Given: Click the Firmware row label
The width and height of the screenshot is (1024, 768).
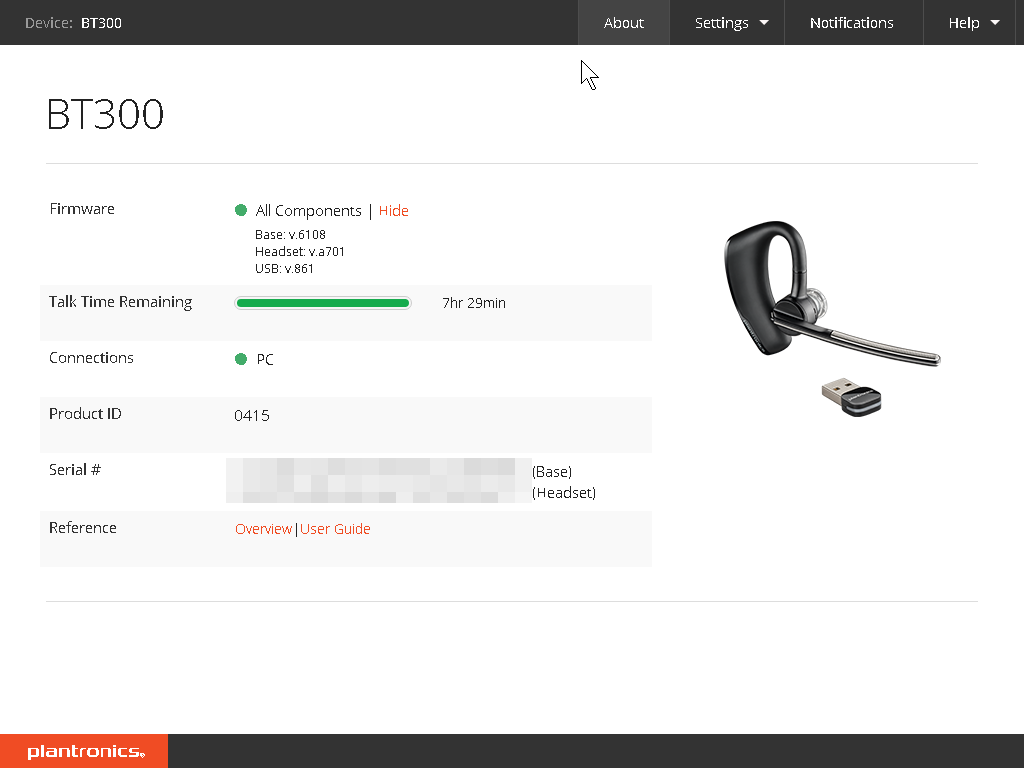Looking at the screenshot, I should click(82, 209).
